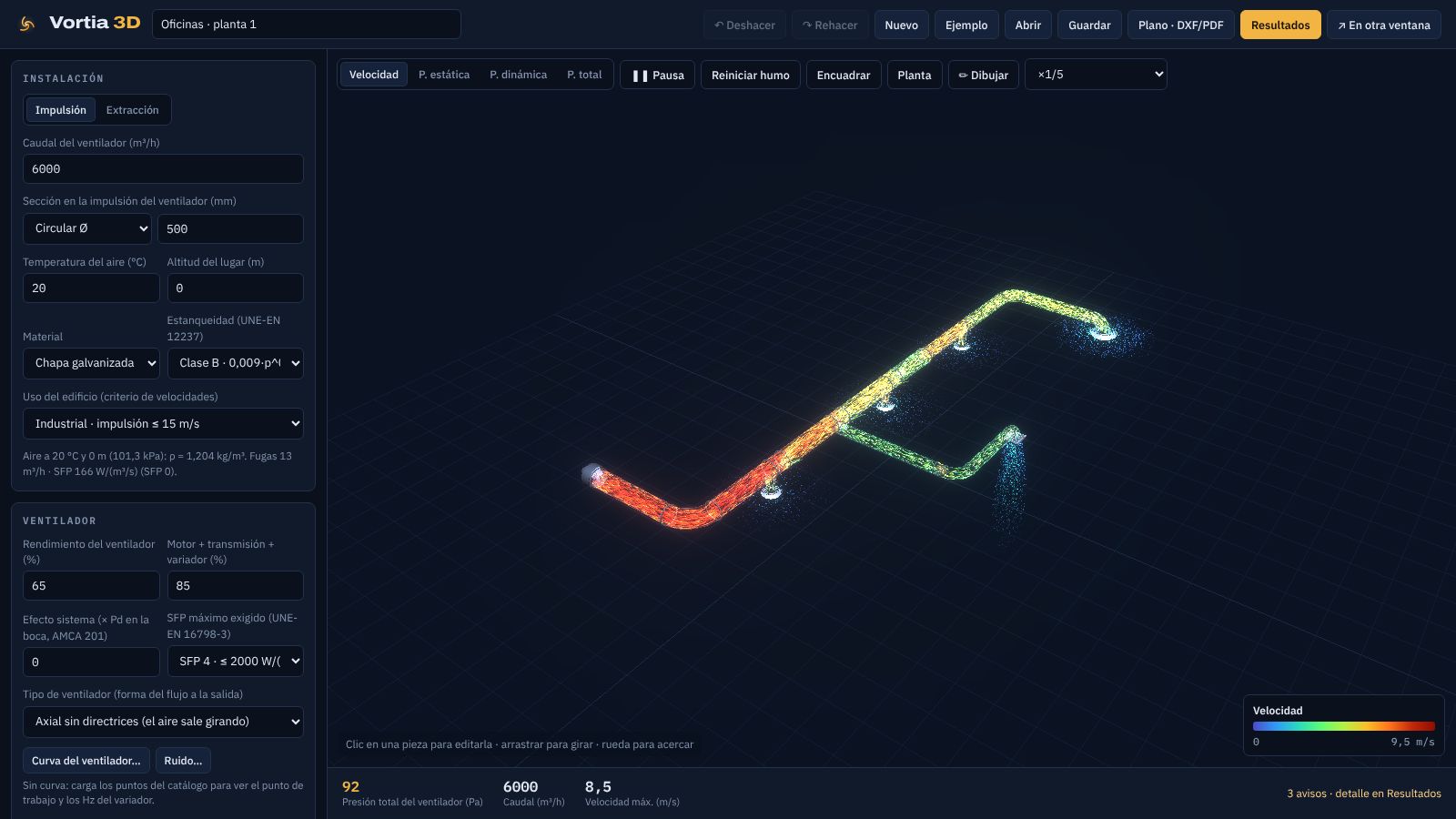Select Impulsión installation mode
The width and height of the screenshot is (1456, 819).
point(61,110)
